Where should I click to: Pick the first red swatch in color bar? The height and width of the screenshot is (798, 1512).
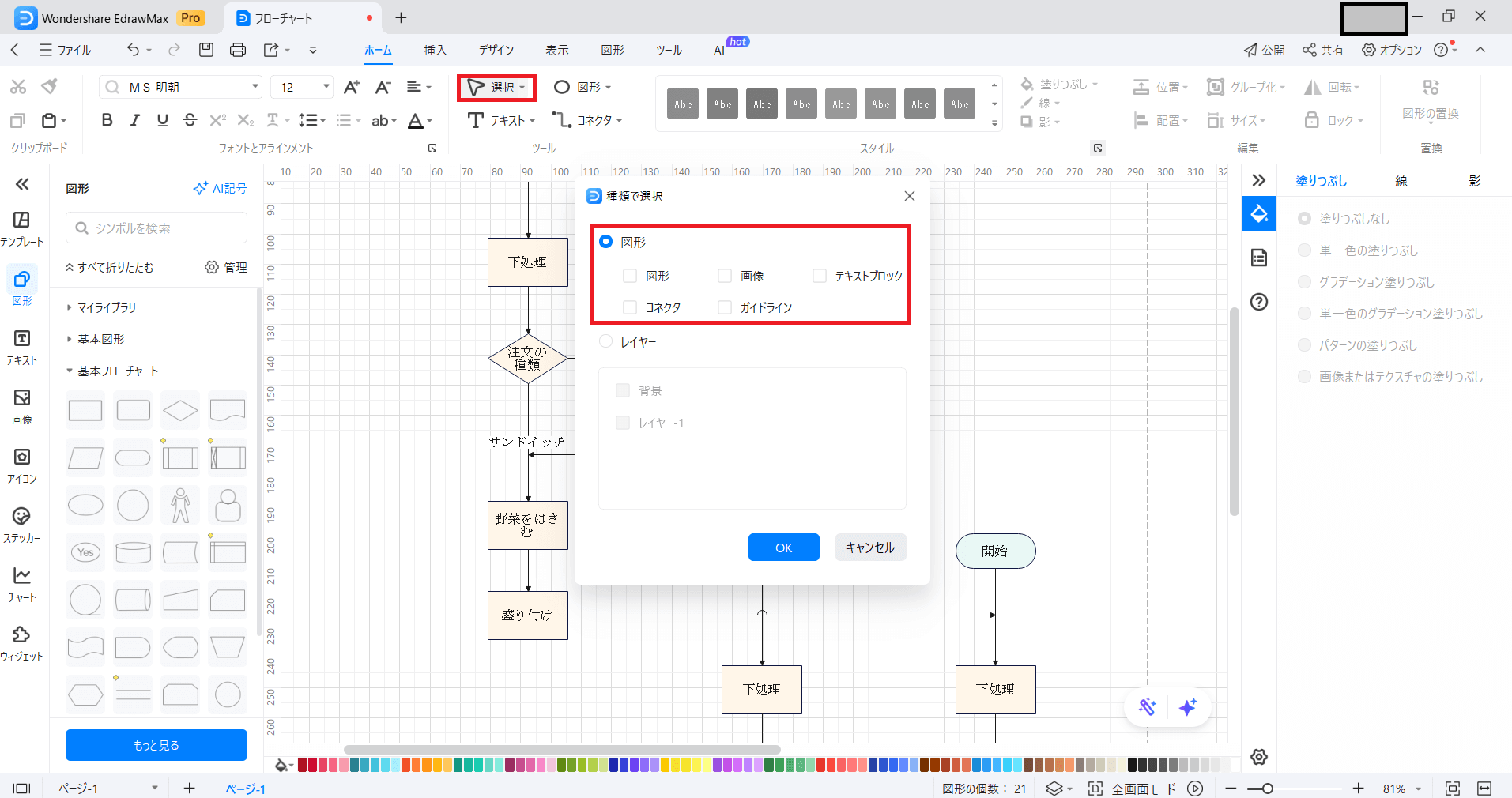coord(303,765)
